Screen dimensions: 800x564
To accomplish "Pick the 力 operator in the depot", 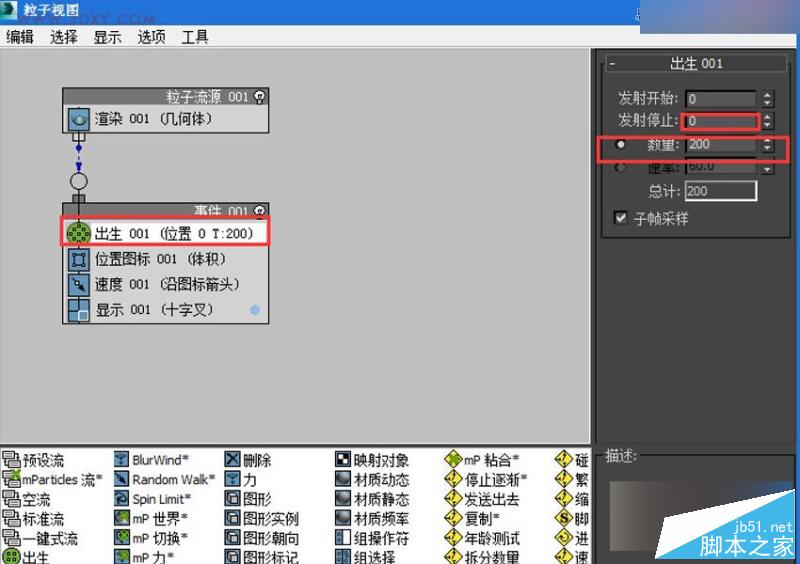I will tap(241, 479).
